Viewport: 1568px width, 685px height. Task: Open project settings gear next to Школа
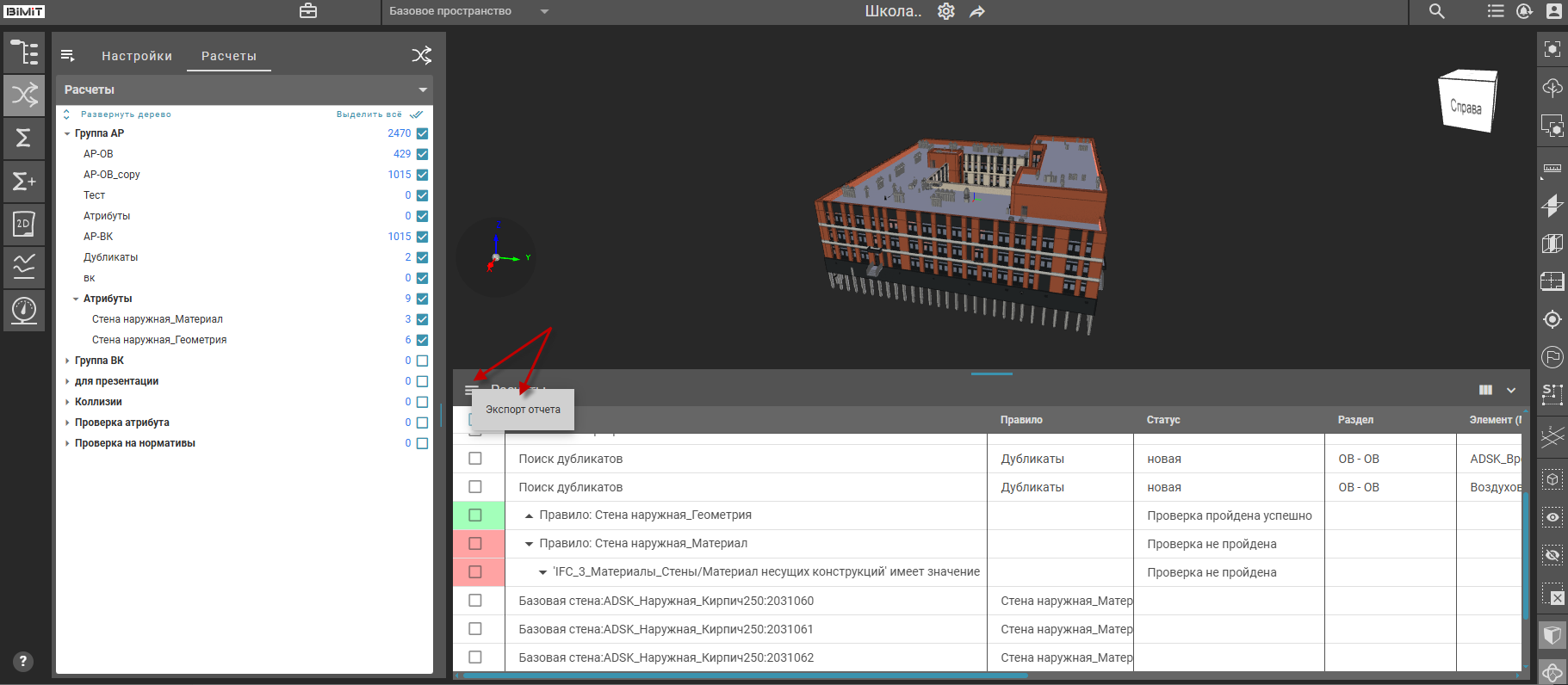(x=946, y=11)
